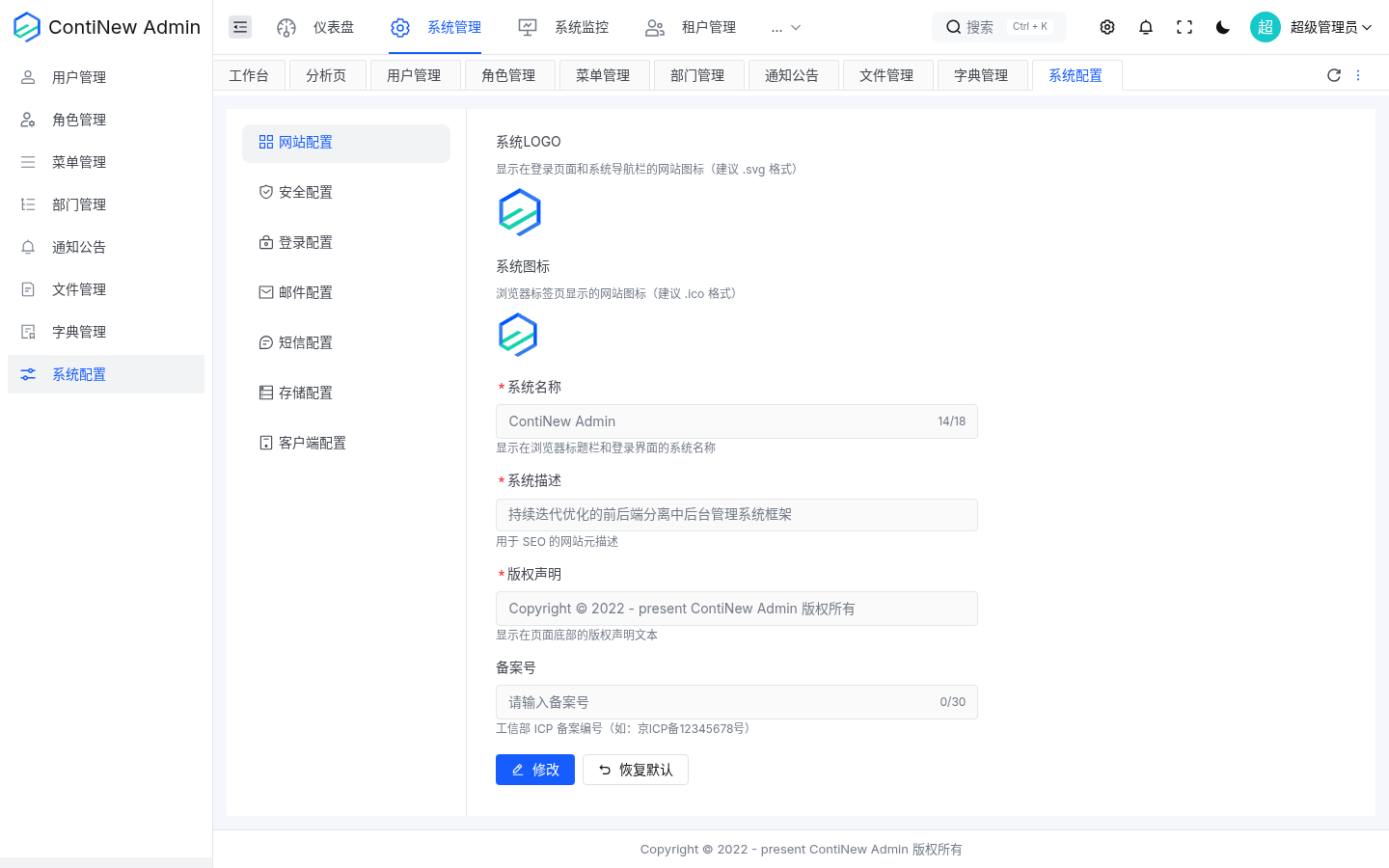The height and width of the screenshot is (868, 1389).
Task: Click the super admin avatar icon
Action: 1266,27
